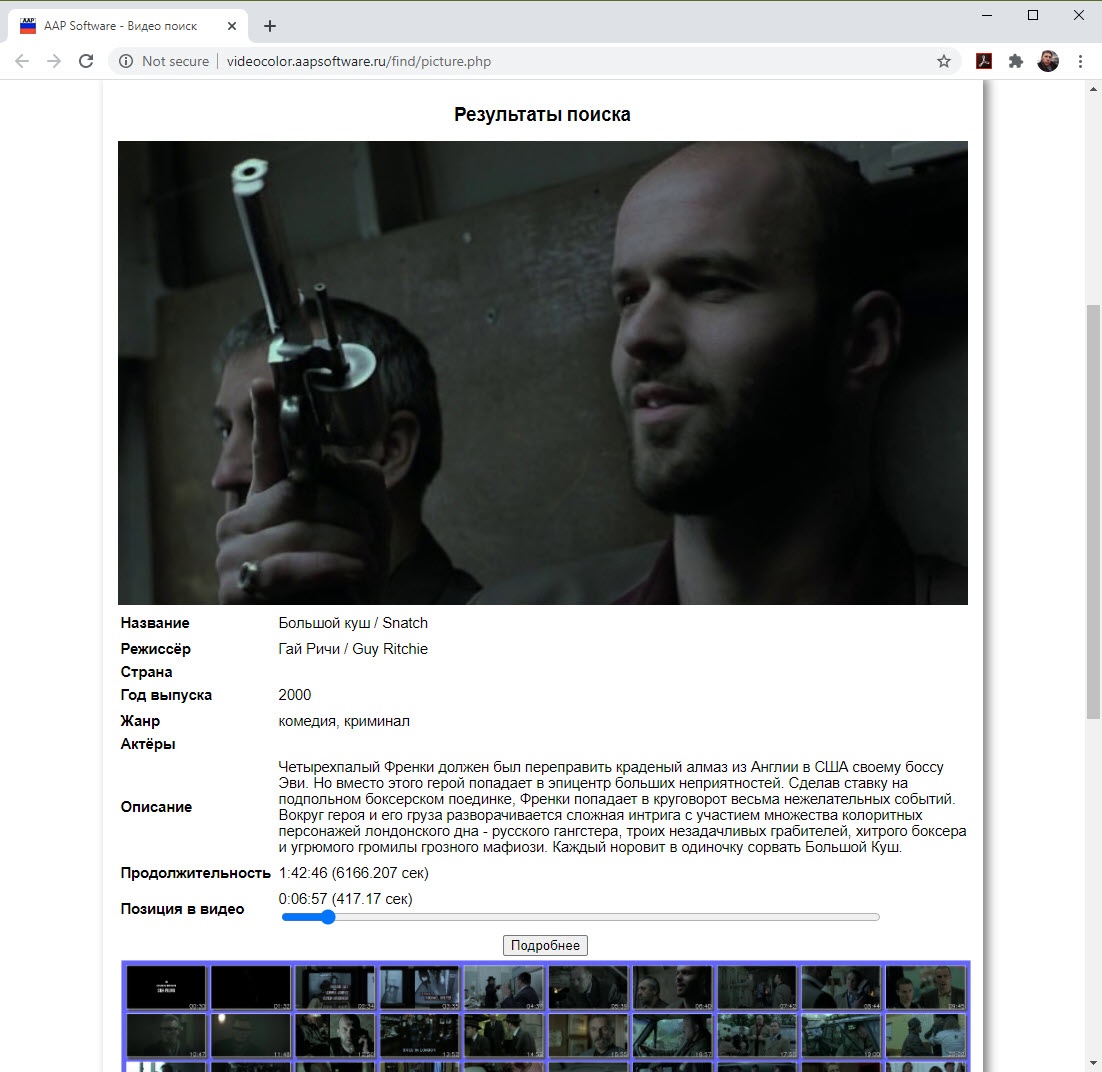This screenshot has width=1102, height=1072.
Task: Open fifth thumbnail in the second row
Action: [x=504, y=1035]
